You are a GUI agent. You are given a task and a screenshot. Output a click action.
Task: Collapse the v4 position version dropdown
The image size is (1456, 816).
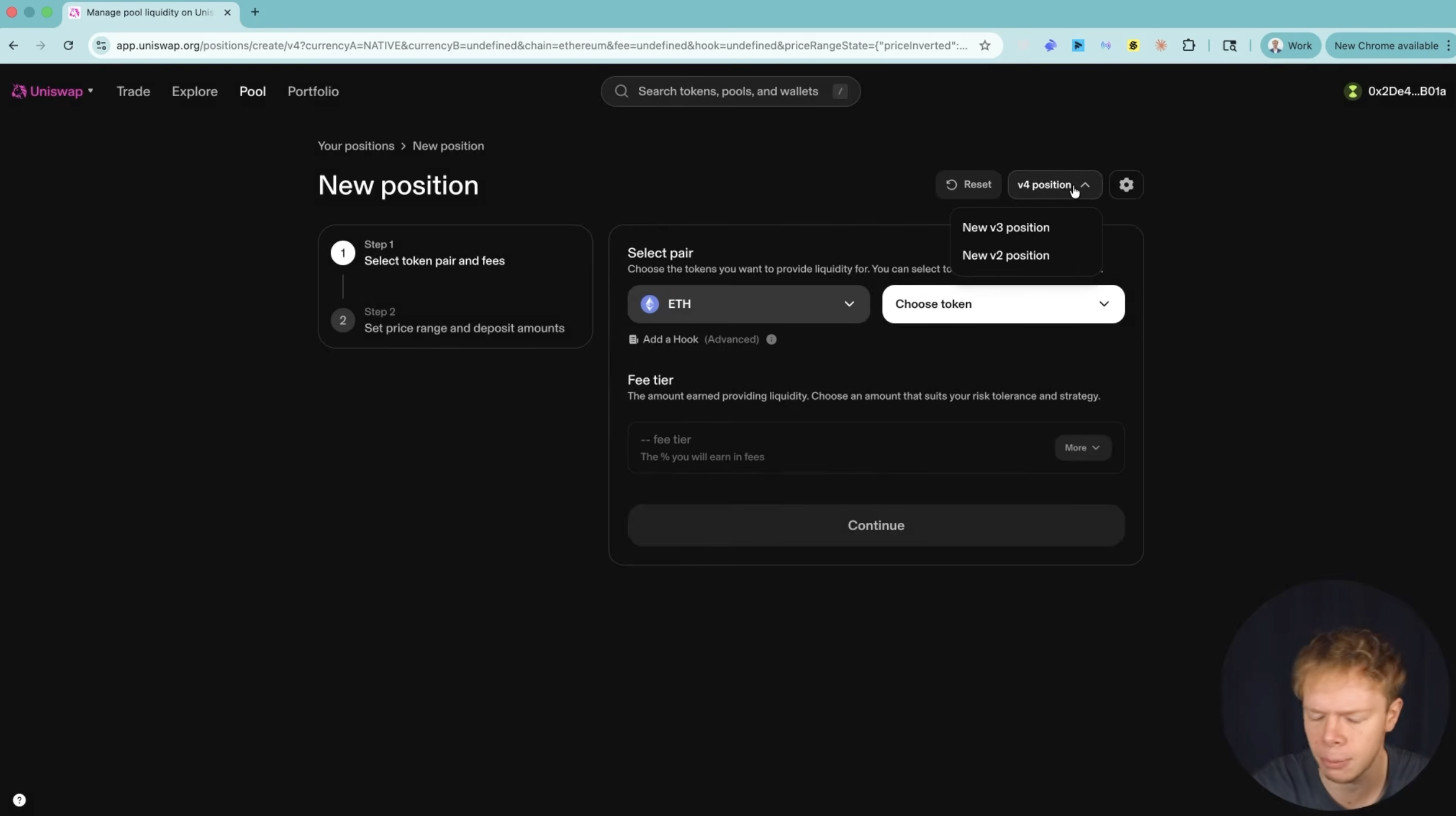(x=1055, y=185)
